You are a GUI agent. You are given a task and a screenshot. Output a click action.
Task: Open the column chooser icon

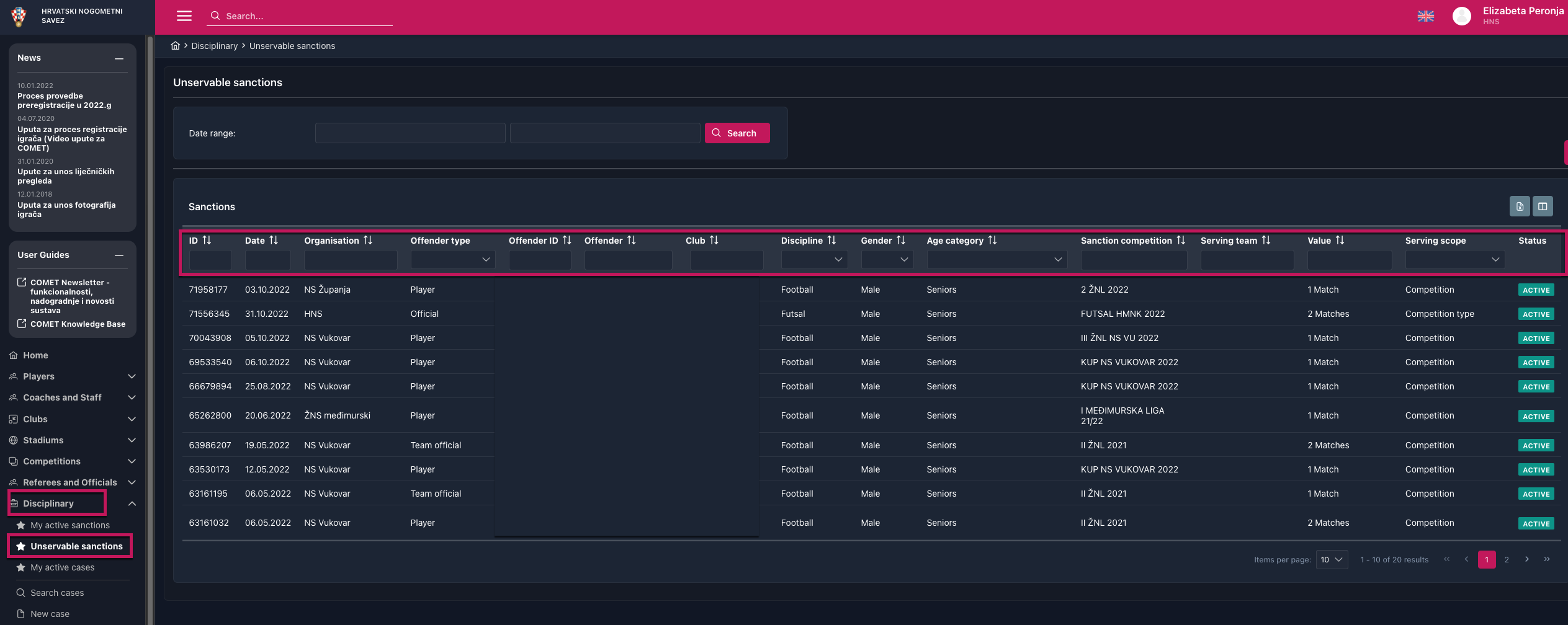[x=1543, y=206]
